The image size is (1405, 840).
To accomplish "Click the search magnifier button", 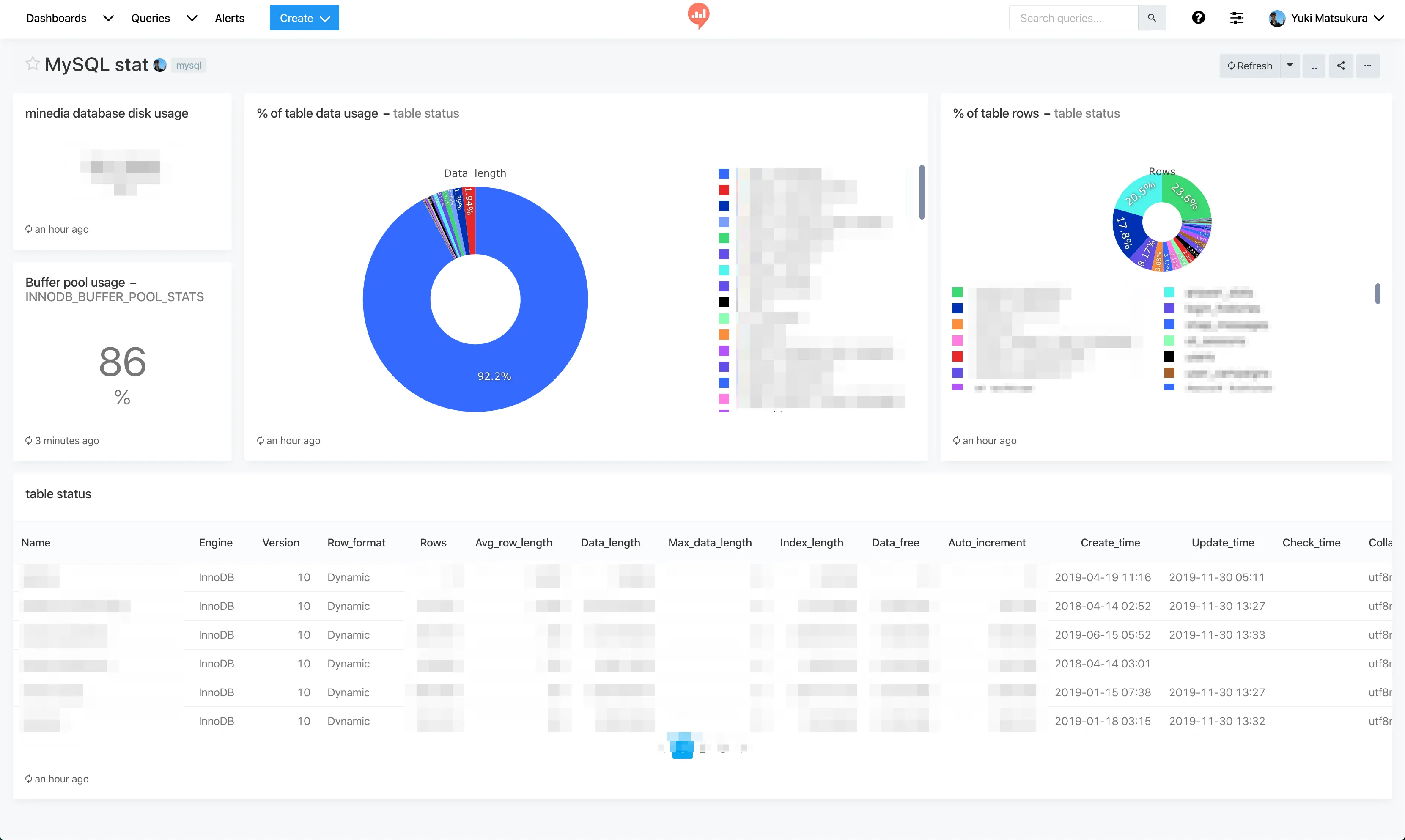I will (x=1152, y=18).
